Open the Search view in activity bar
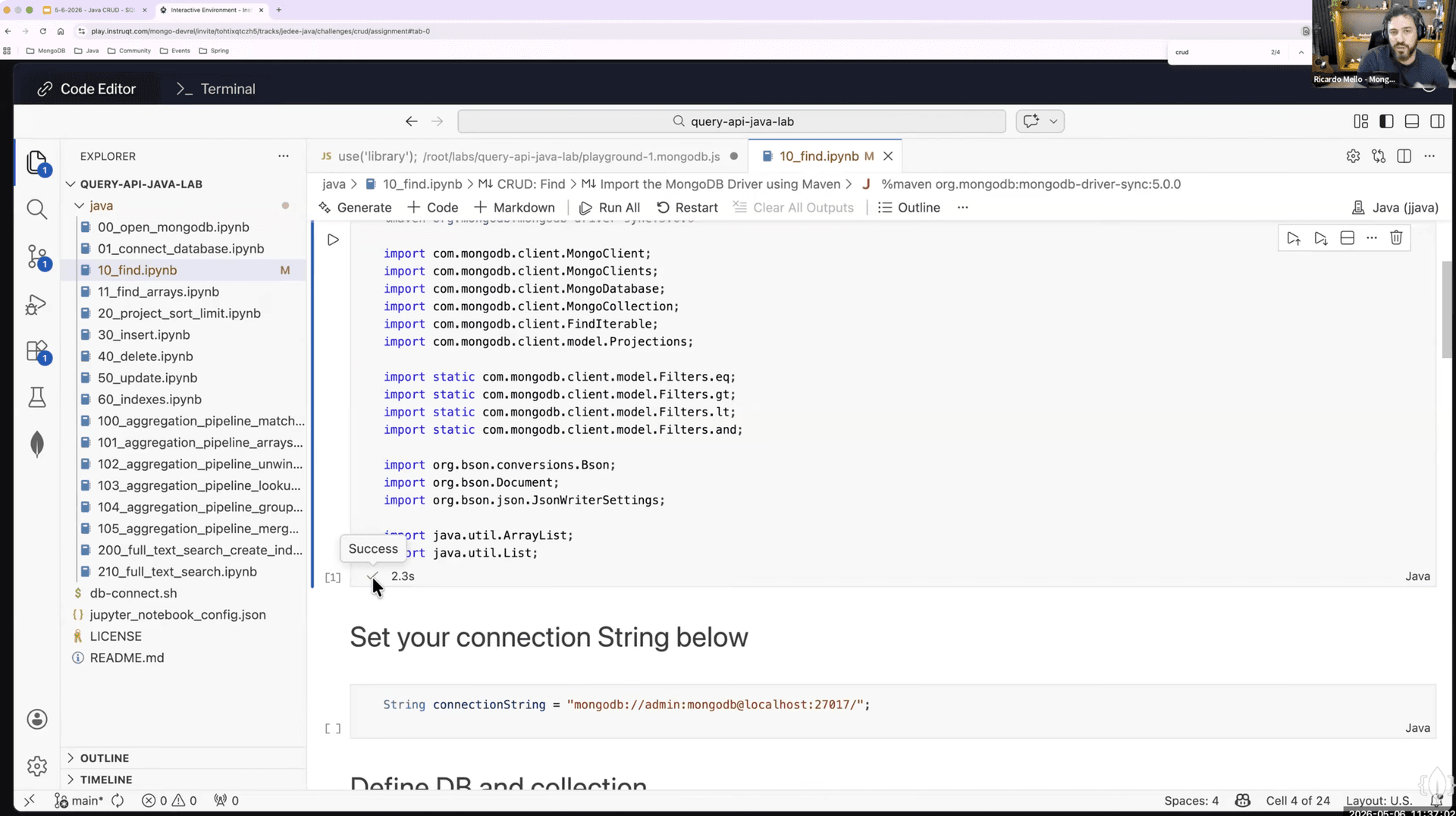 (36, 209)
